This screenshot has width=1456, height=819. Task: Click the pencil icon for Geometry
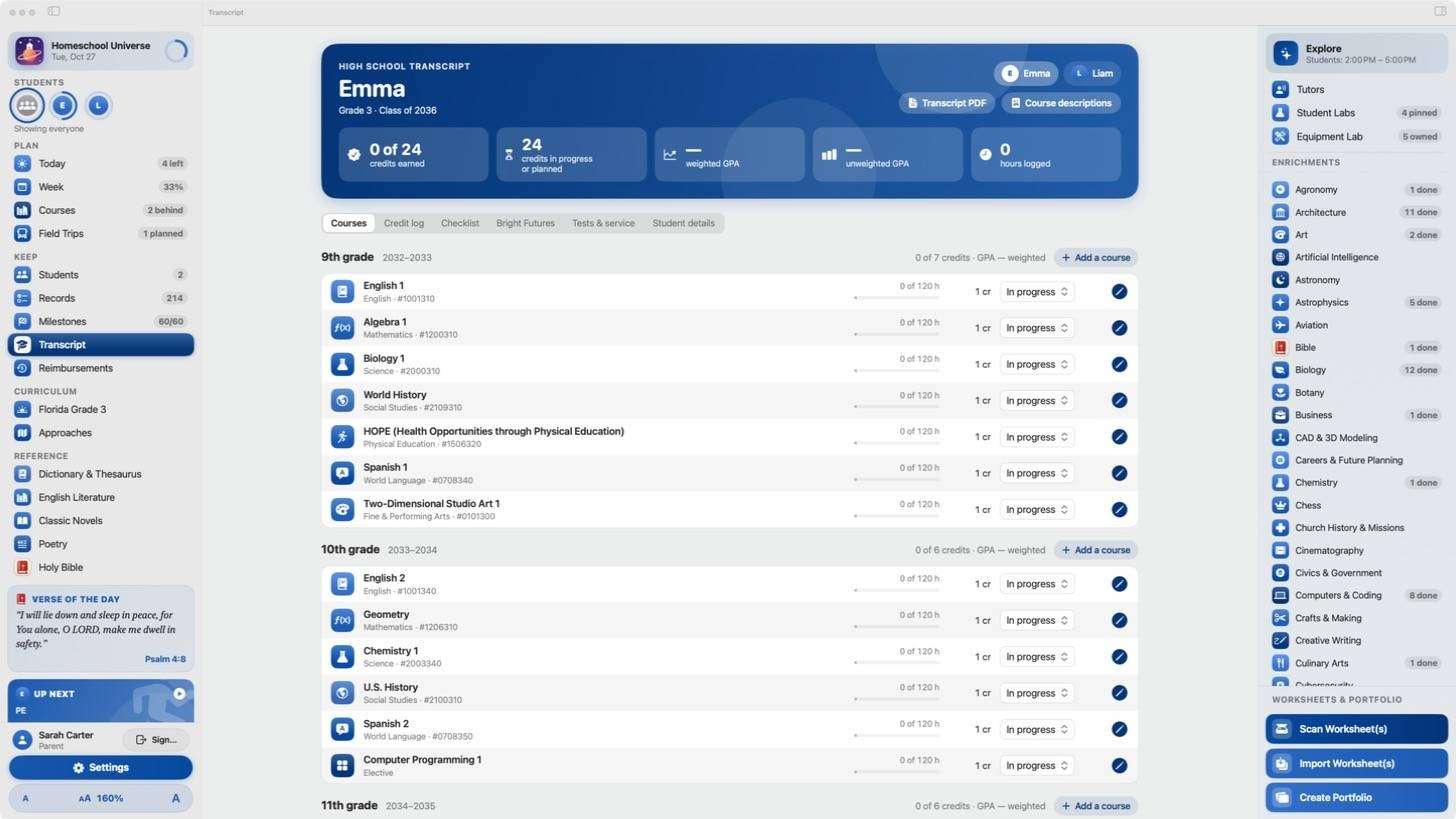1119,620
